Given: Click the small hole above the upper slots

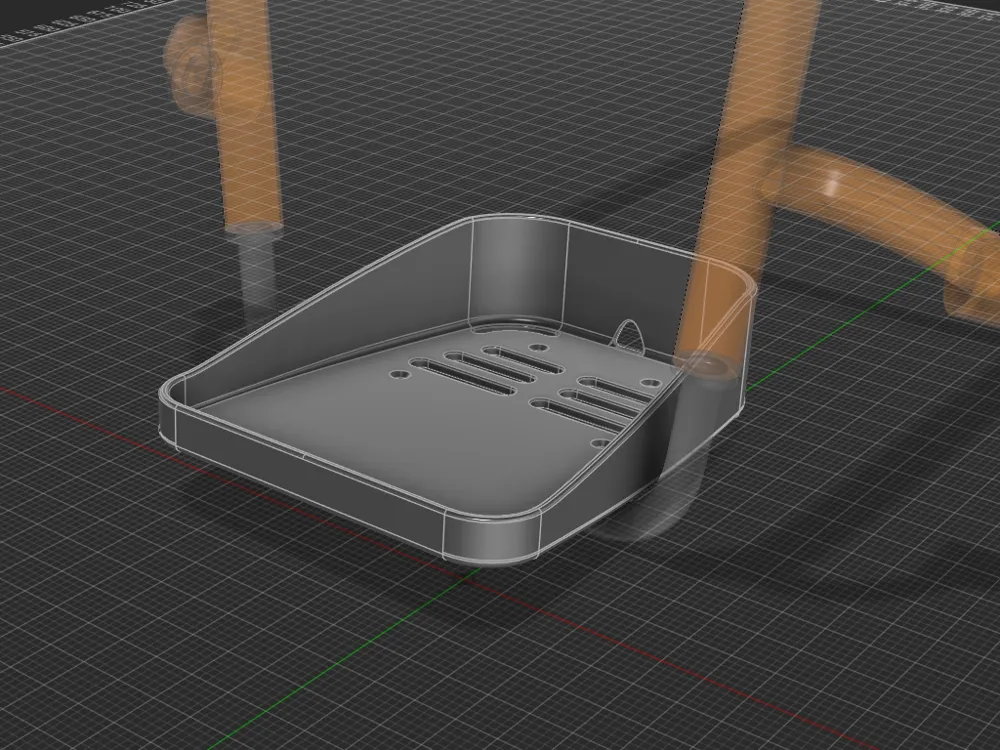Looking at the screenshot, I should click(x=539, y=348).
